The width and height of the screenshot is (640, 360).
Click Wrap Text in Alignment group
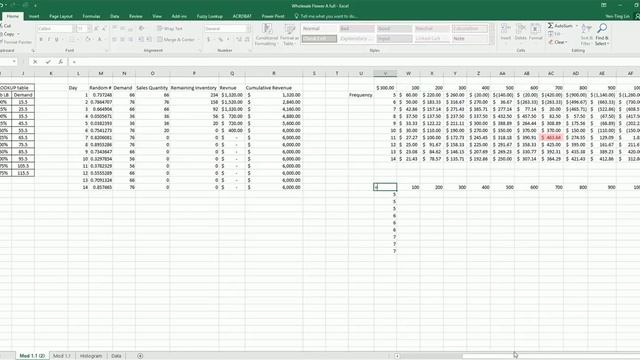[x=170, y=29]
